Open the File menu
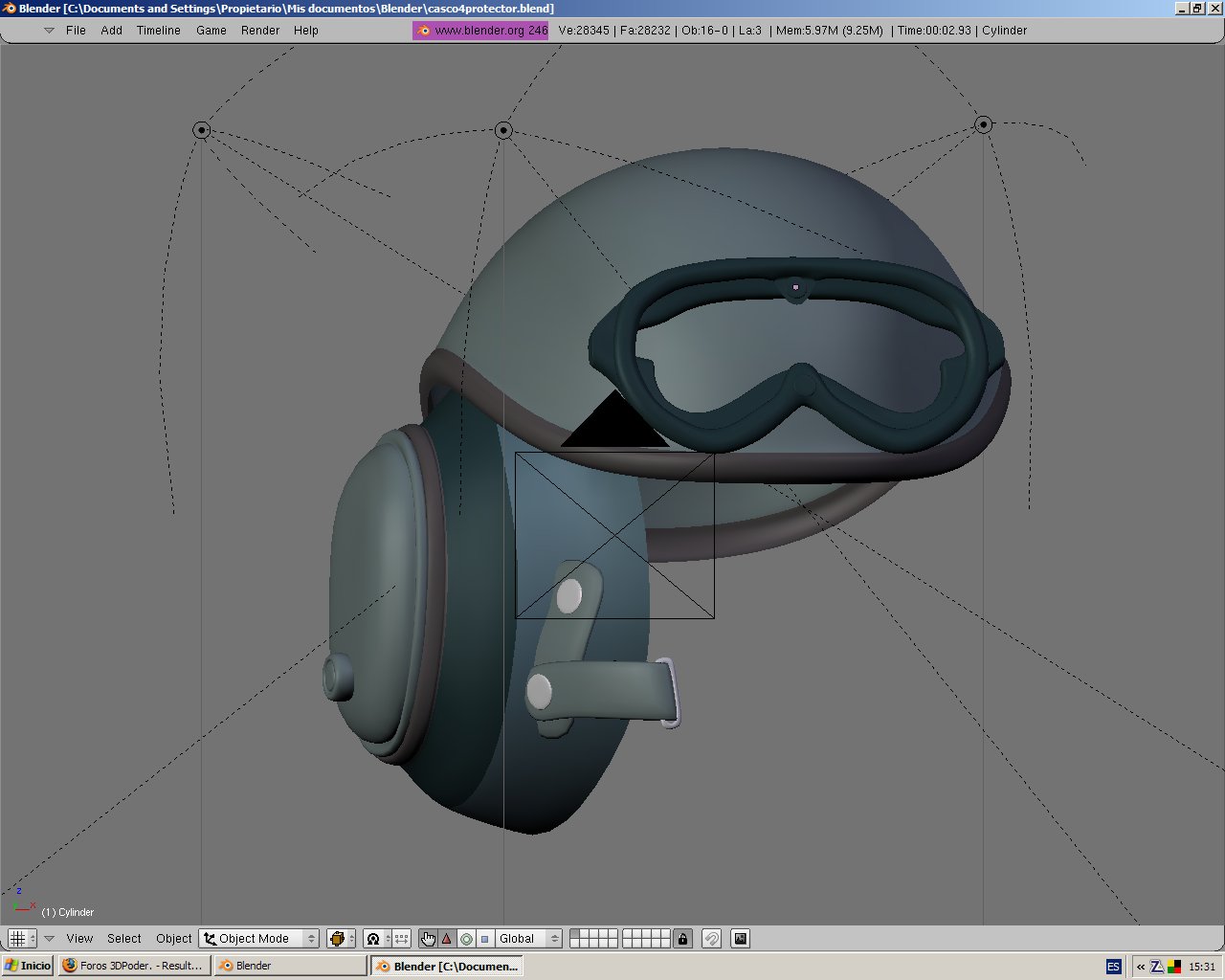The image size is (1225, 980). click(x=76, y=31)
